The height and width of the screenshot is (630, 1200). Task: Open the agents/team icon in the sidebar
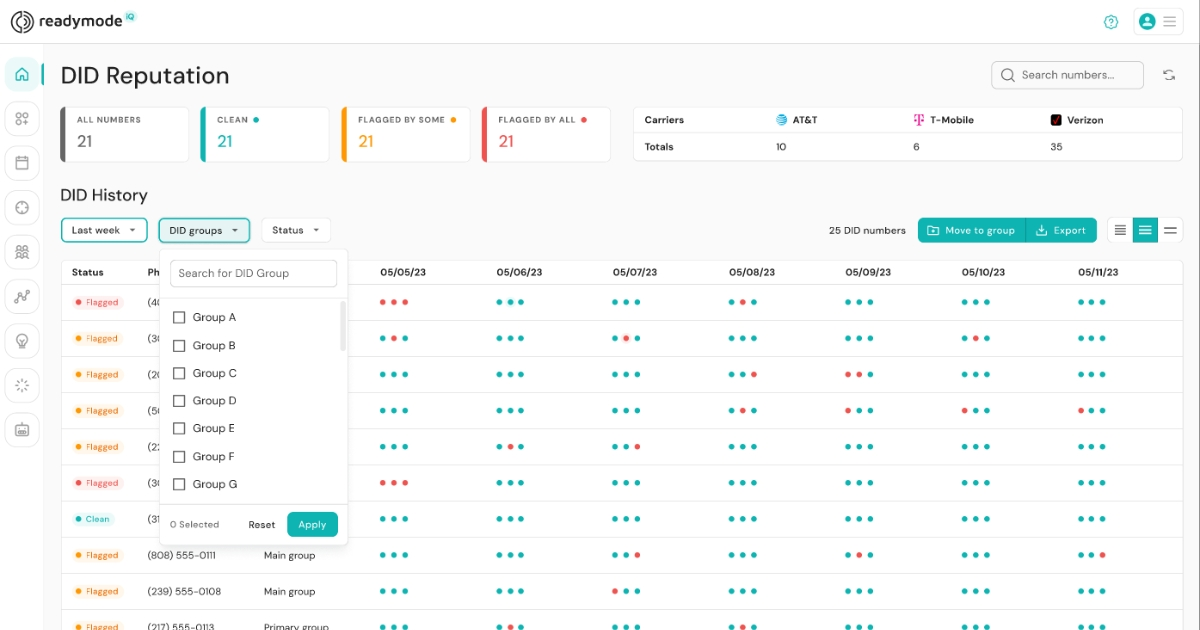click(x=21, y=252)
